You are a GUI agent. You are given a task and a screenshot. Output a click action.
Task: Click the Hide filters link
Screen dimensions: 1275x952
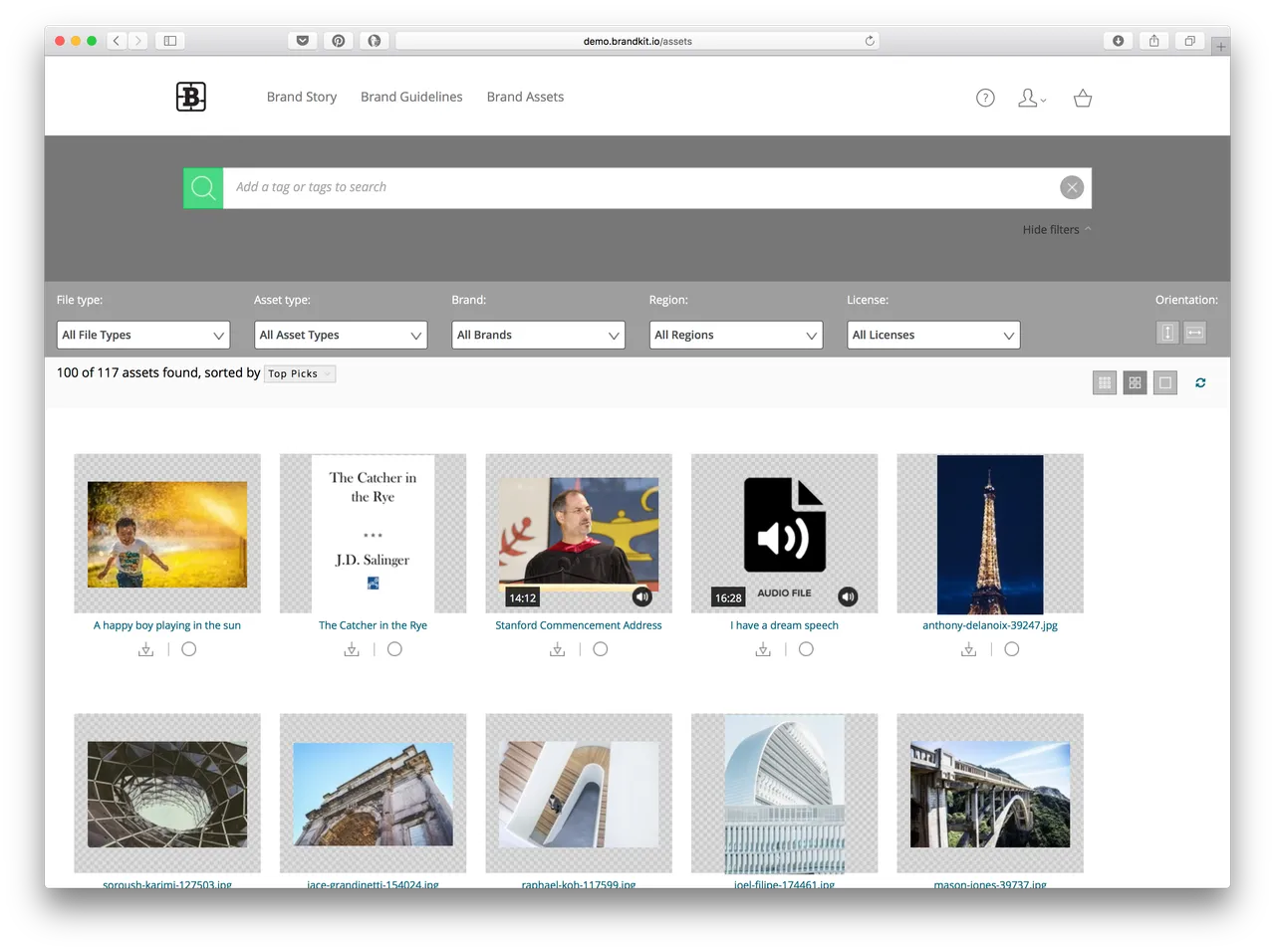click(x=1050, y=229)
